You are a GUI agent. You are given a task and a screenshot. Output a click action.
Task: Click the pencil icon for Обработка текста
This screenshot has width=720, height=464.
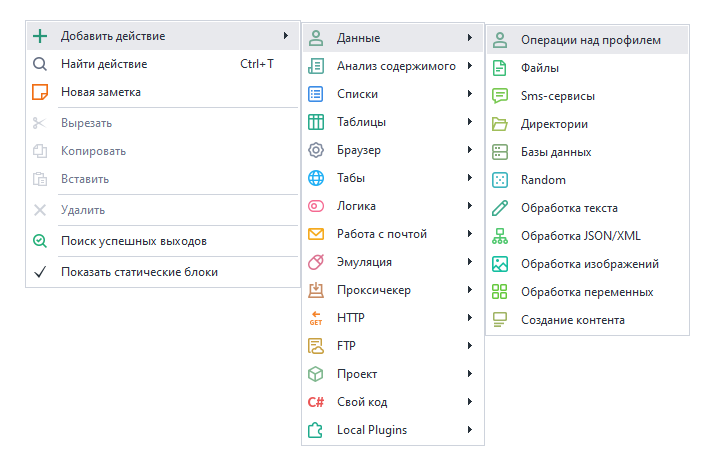pos(500,208)
